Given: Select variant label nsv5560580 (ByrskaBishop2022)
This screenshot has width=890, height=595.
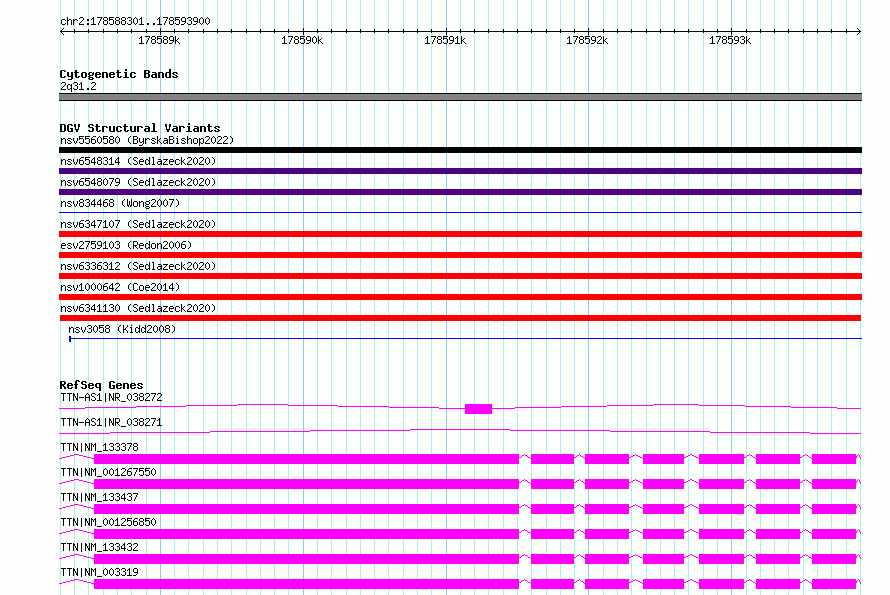Looking at the screenshot, I should [147, 140].
